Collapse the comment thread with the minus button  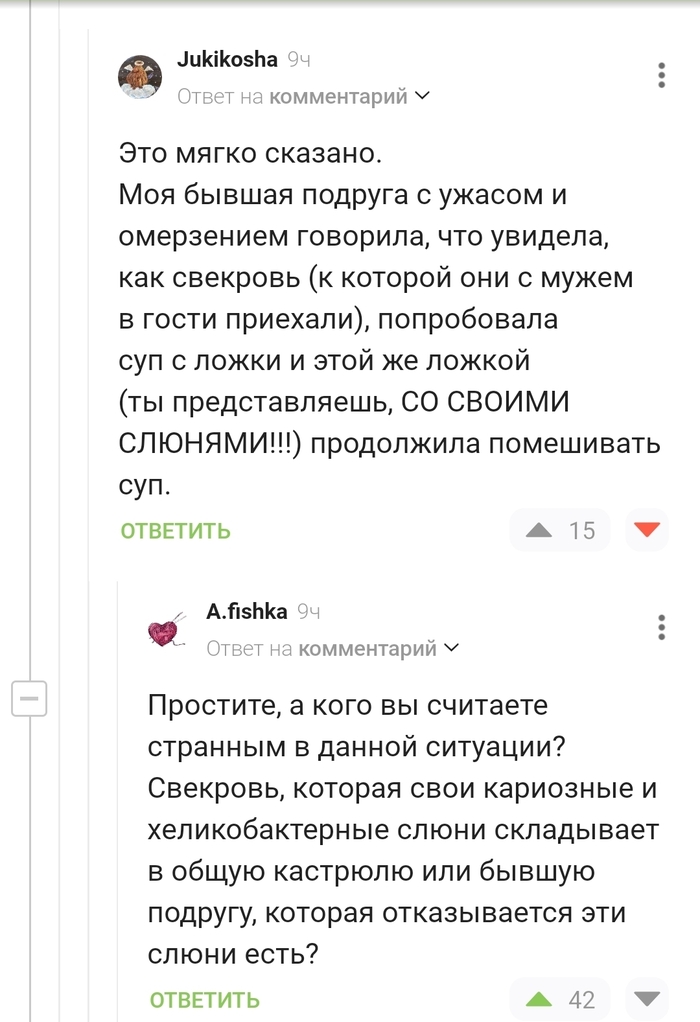(28, 700)
